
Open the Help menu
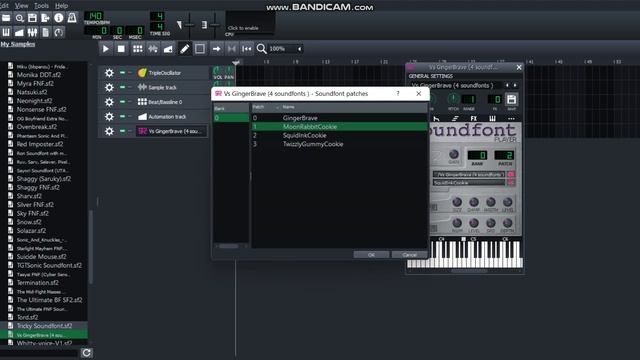(x=61, y=6)
